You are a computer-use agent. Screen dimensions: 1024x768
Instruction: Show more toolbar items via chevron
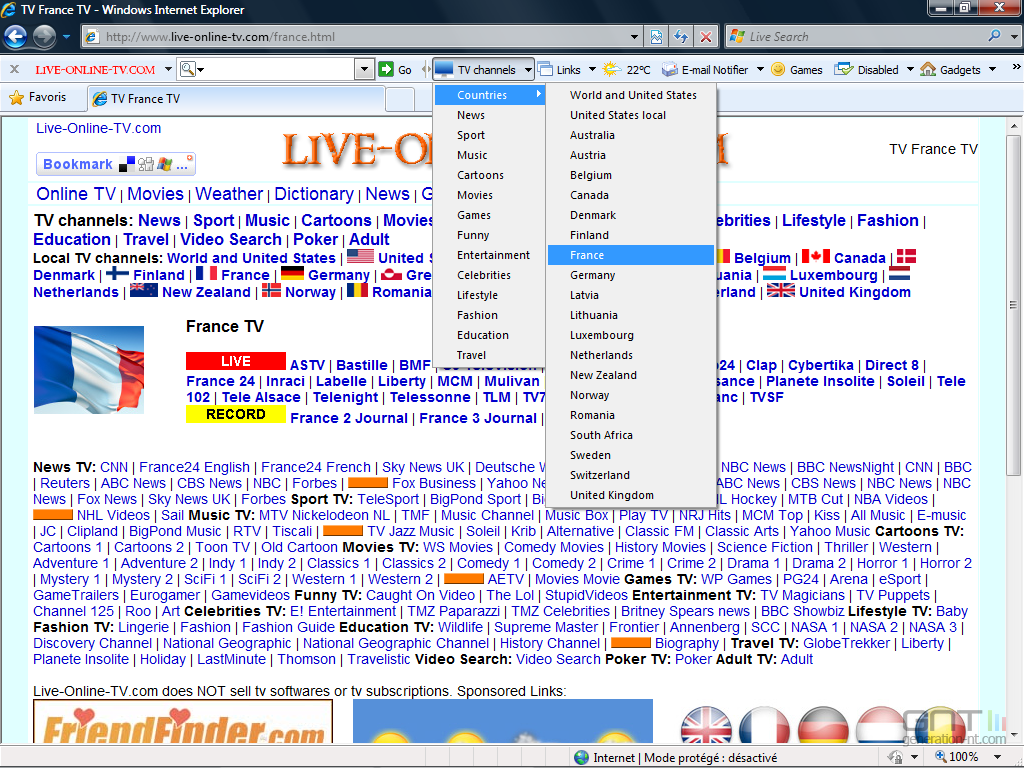pos(1016,67)
